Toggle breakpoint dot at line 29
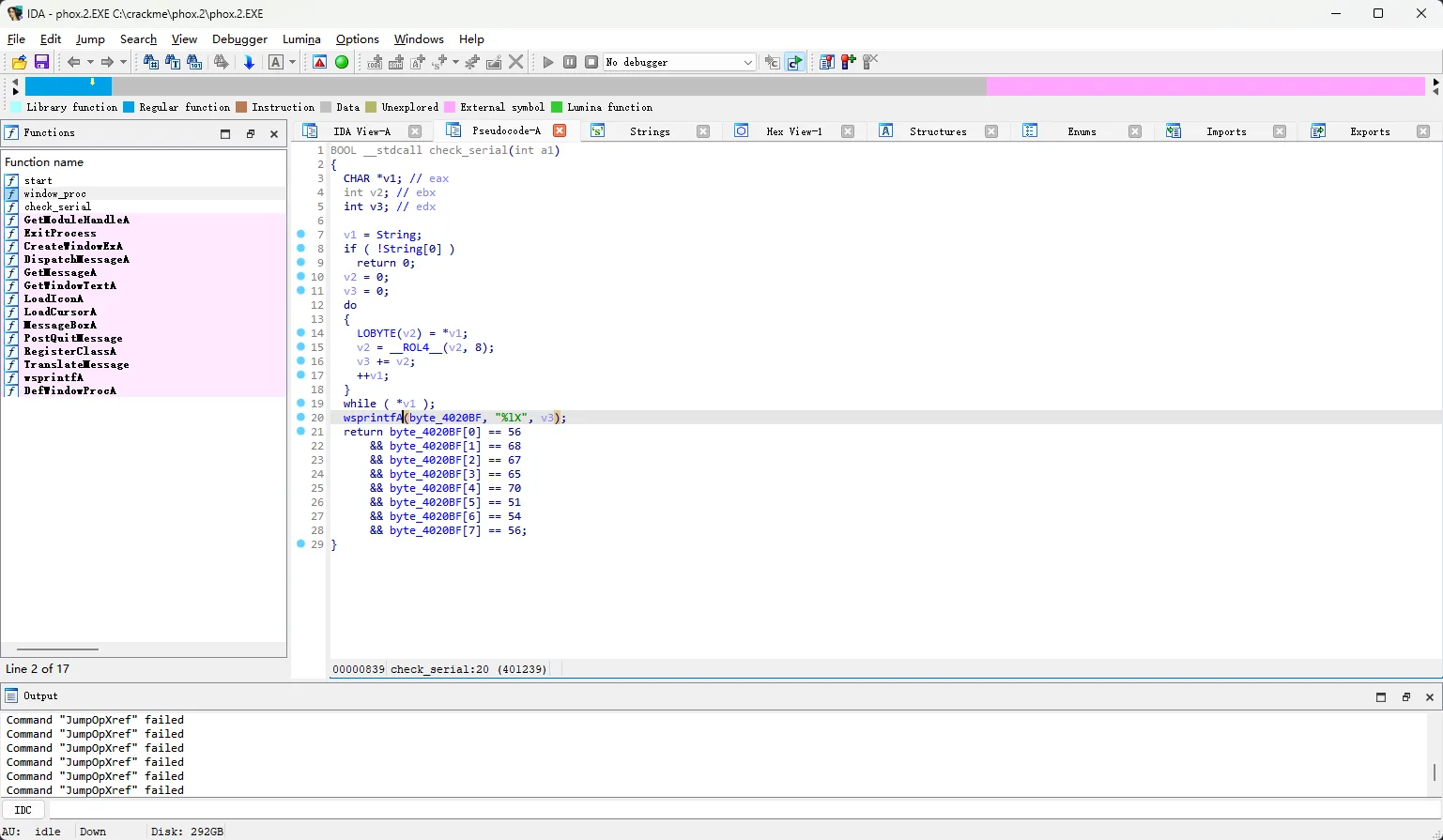 301,544
